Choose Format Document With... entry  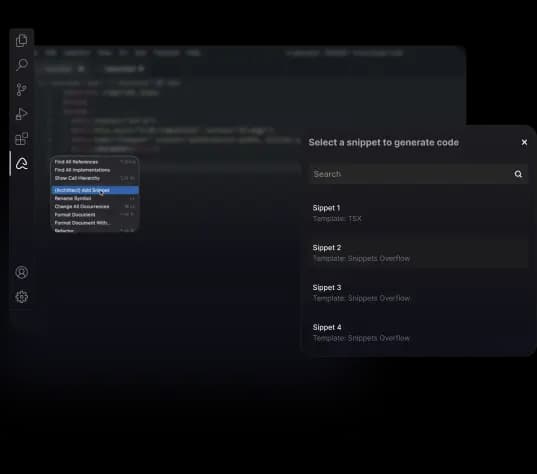point(95,223)
